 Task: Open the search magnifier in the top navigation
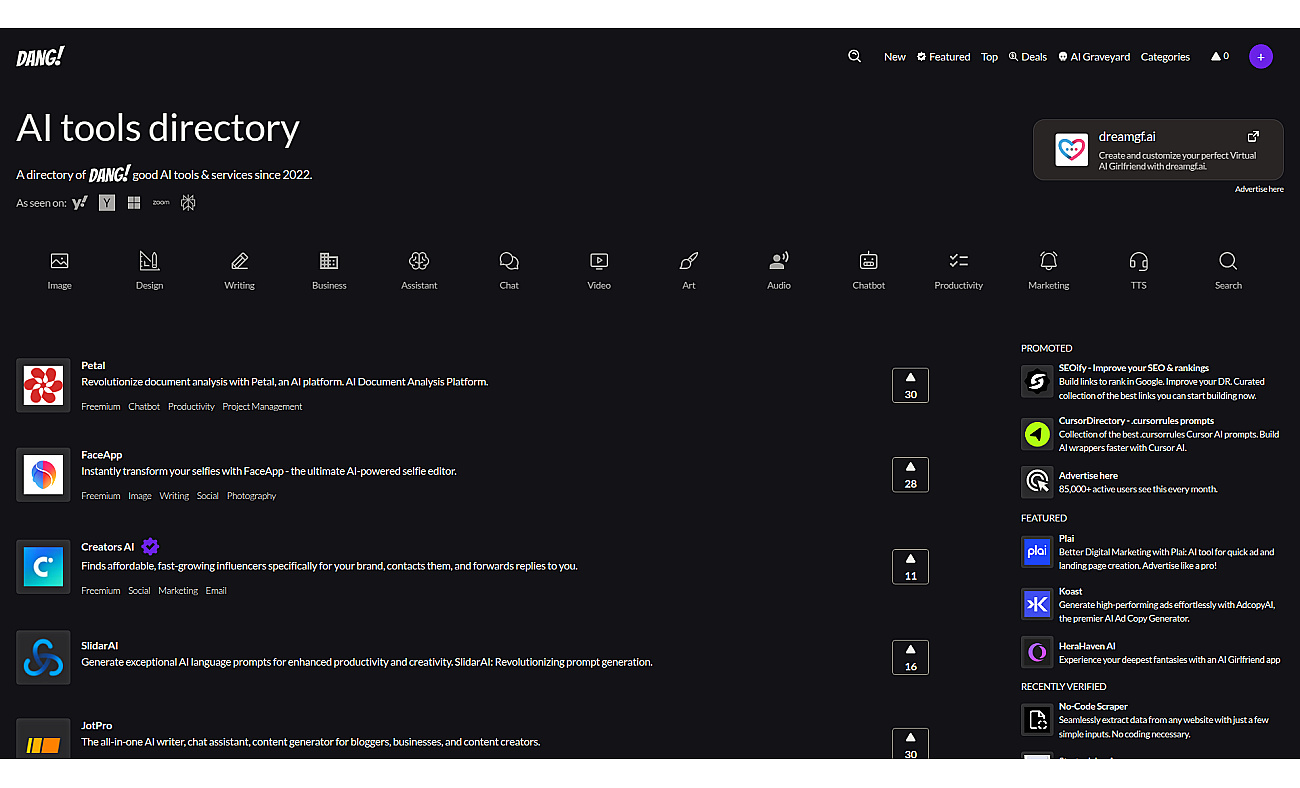[854, 56]
